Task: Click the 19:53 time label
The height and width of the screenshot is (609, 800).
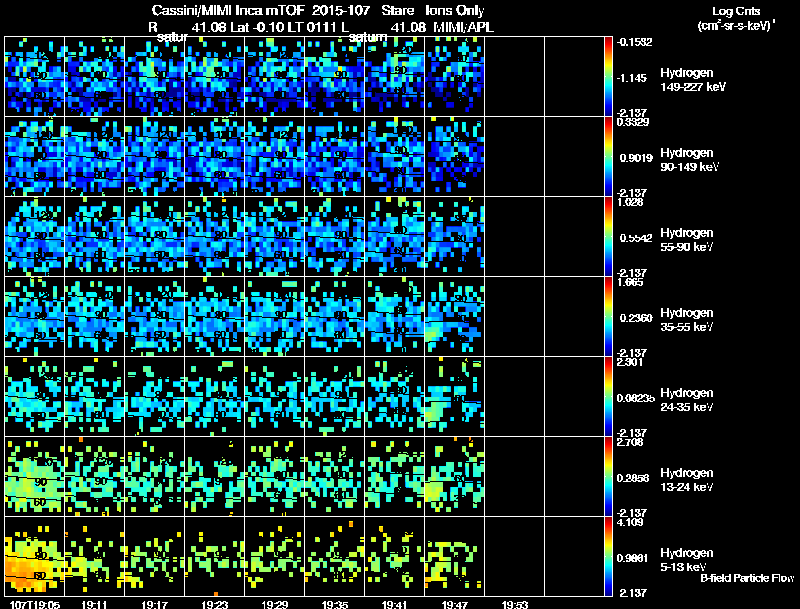Action: (x=514, y=604)
